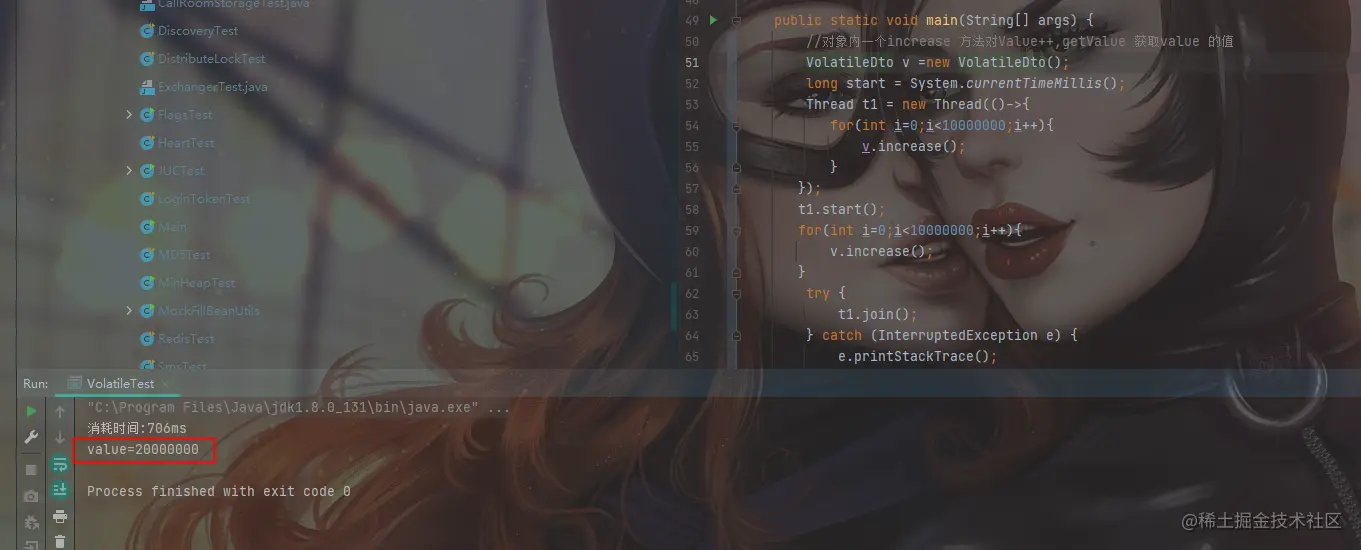Image resolution: width=1361 pixels, height=550 pixels.
Task: Open HeartTest in project tree
Action: coord(186,143)
